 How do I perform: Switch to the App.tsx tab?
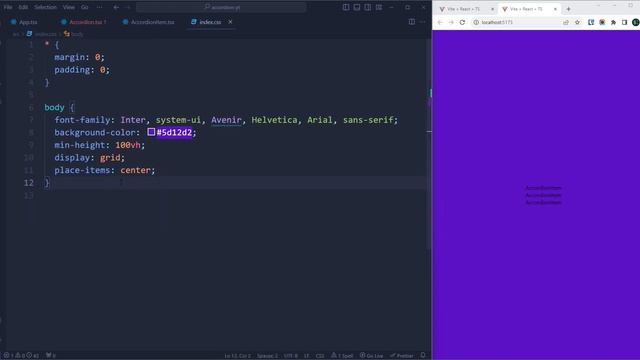[24, 22]
